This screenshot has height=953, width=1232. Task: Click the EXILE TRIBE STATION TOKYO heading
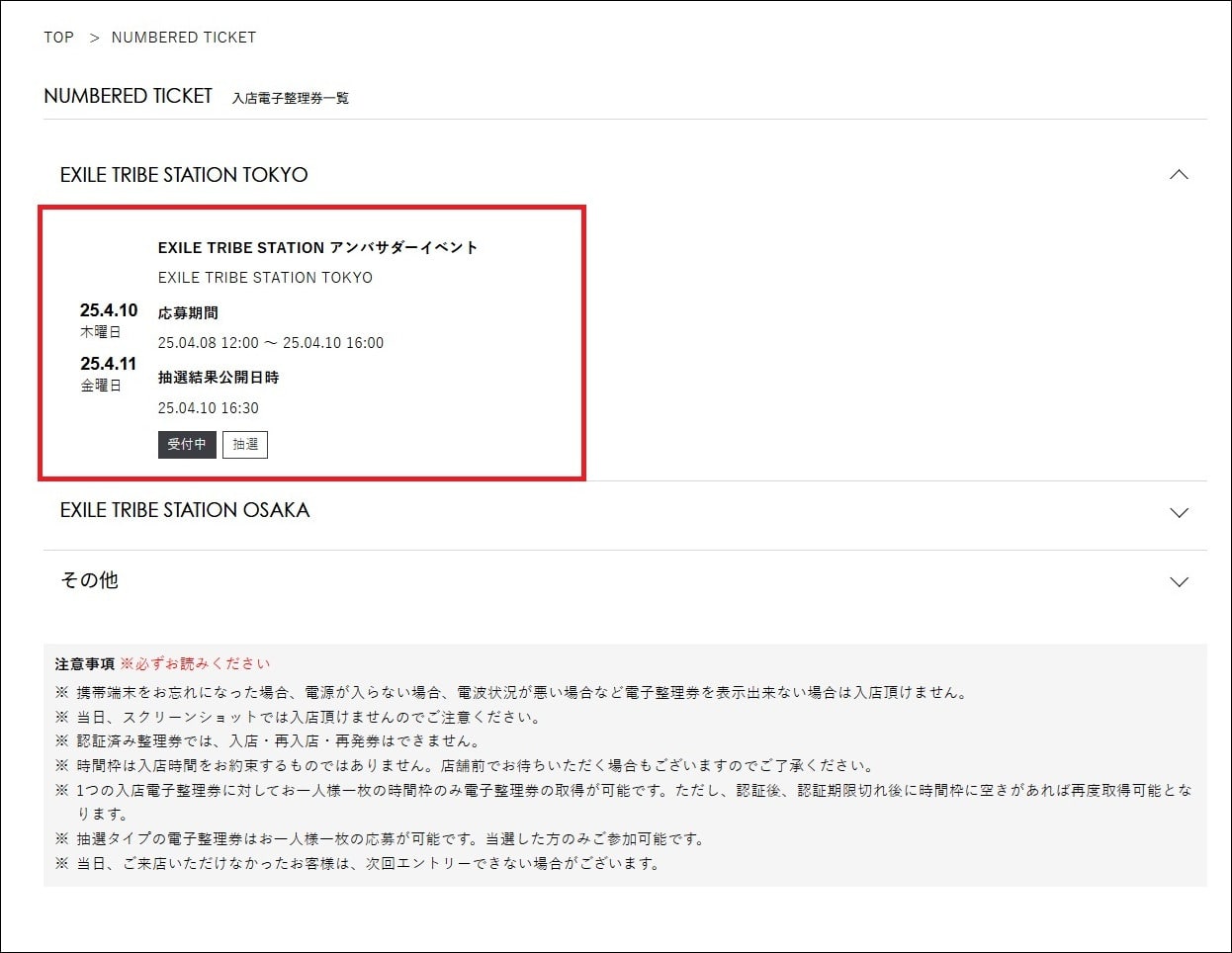tap(184, 175)
